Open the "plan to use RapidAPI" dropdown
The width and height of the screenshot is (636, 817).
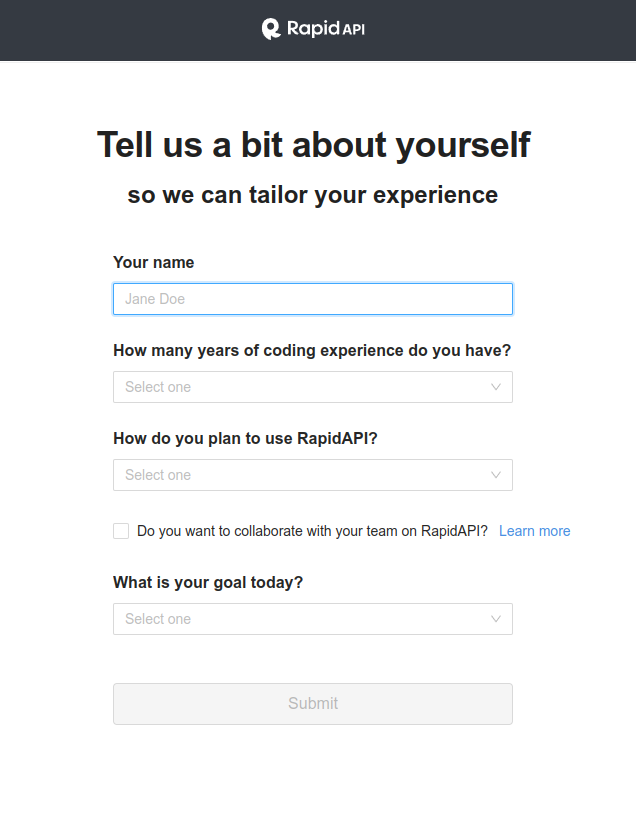click(x=300, y=475)
